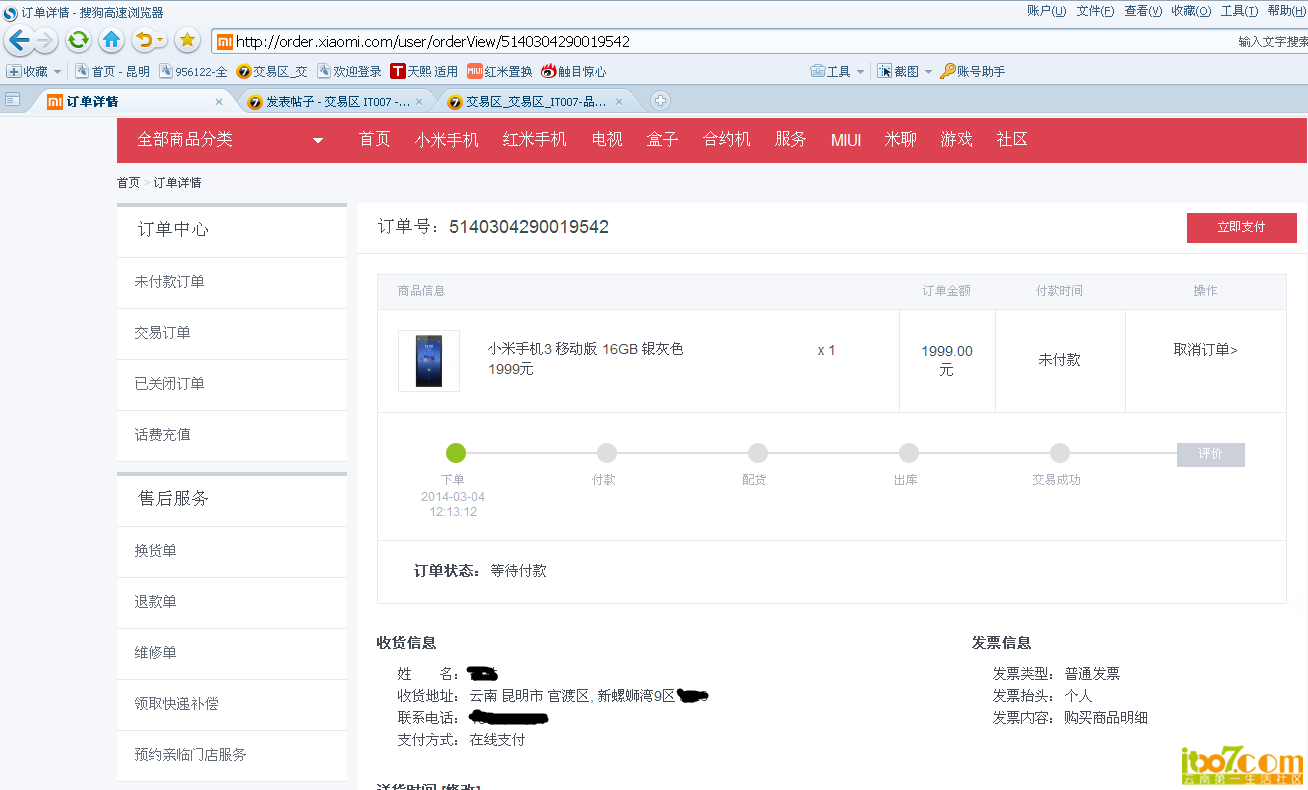This screenshot has height=790, width=1308.
Task: Open the 账户(U) menu
Action: pos(1046,11)
